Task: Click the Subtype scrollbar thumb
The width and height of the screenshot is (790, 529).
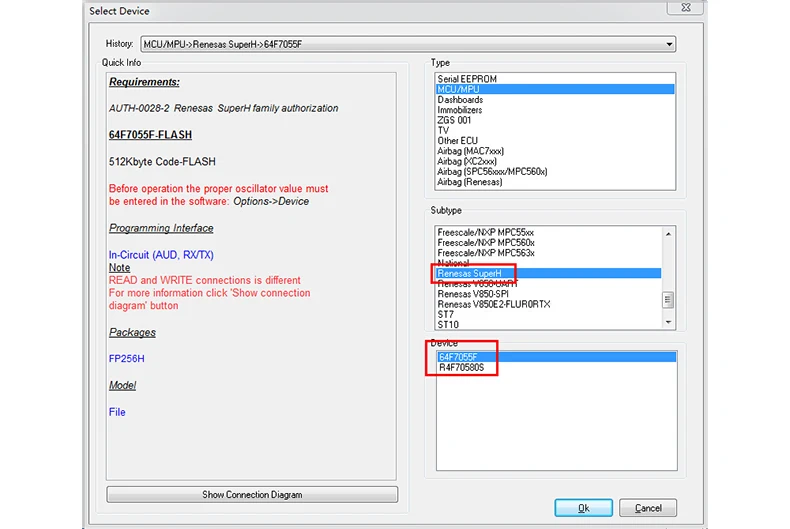Action: tap(668, 300)
